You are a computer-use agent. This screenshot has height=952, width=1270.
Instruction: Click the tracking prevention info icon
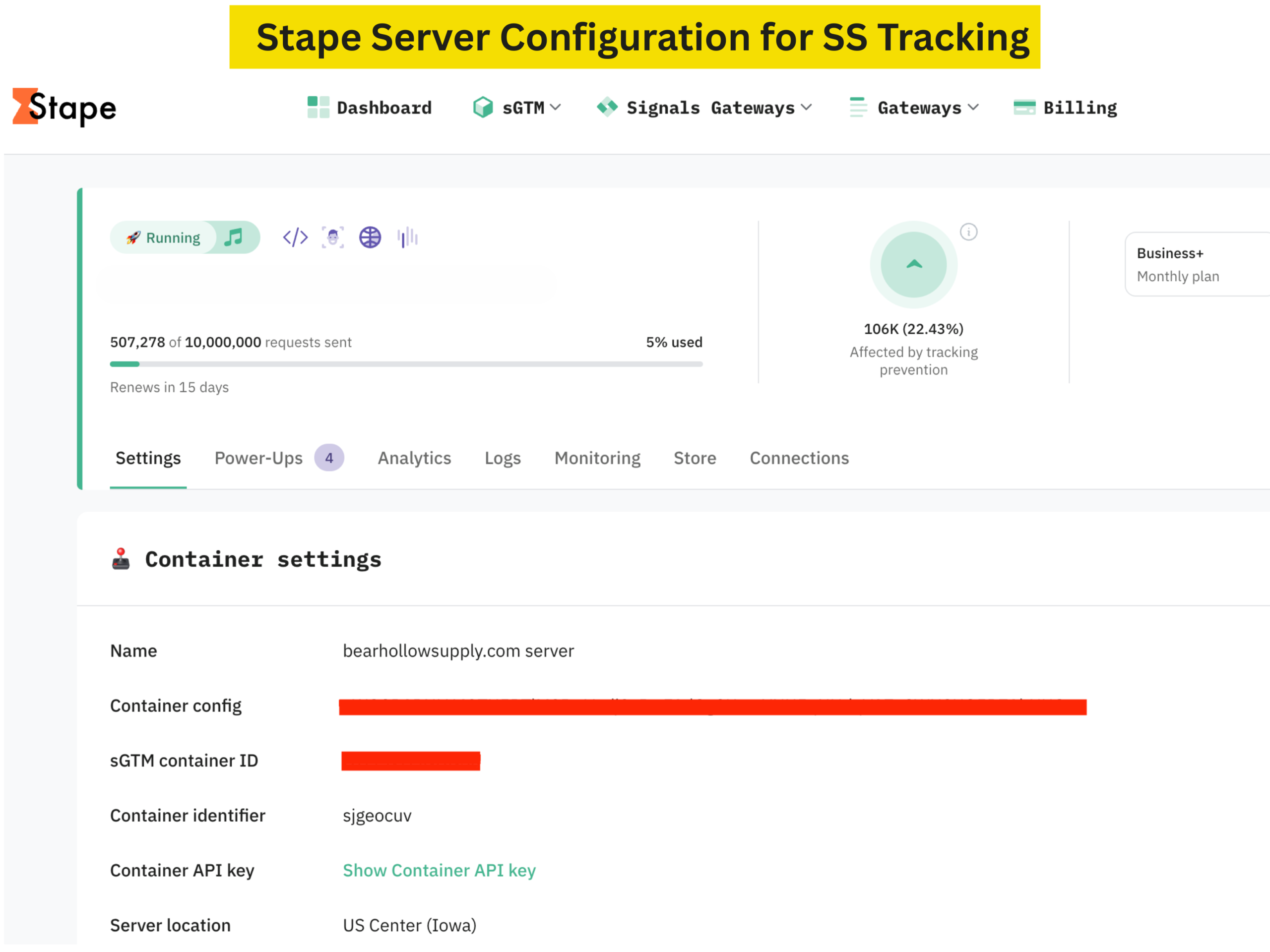point(968,232)
